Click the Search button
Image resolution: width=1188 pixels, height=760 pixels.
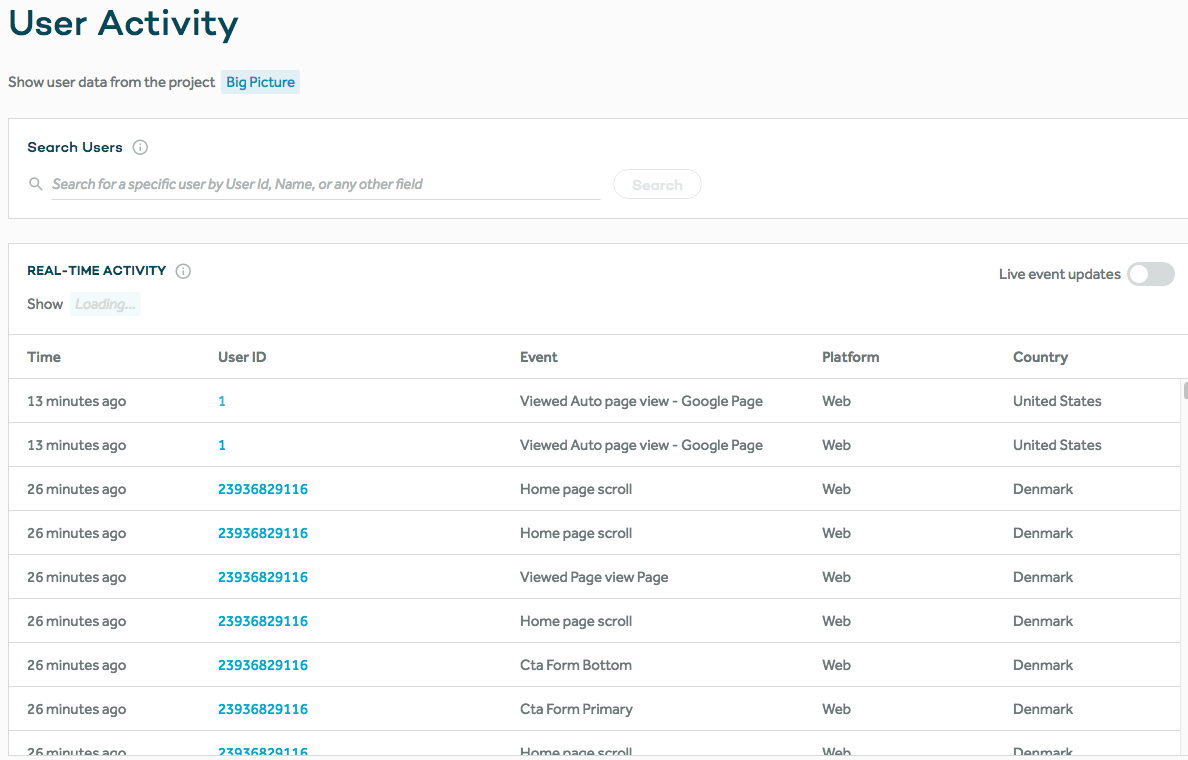pyautogui.click(x=657, y=185)
